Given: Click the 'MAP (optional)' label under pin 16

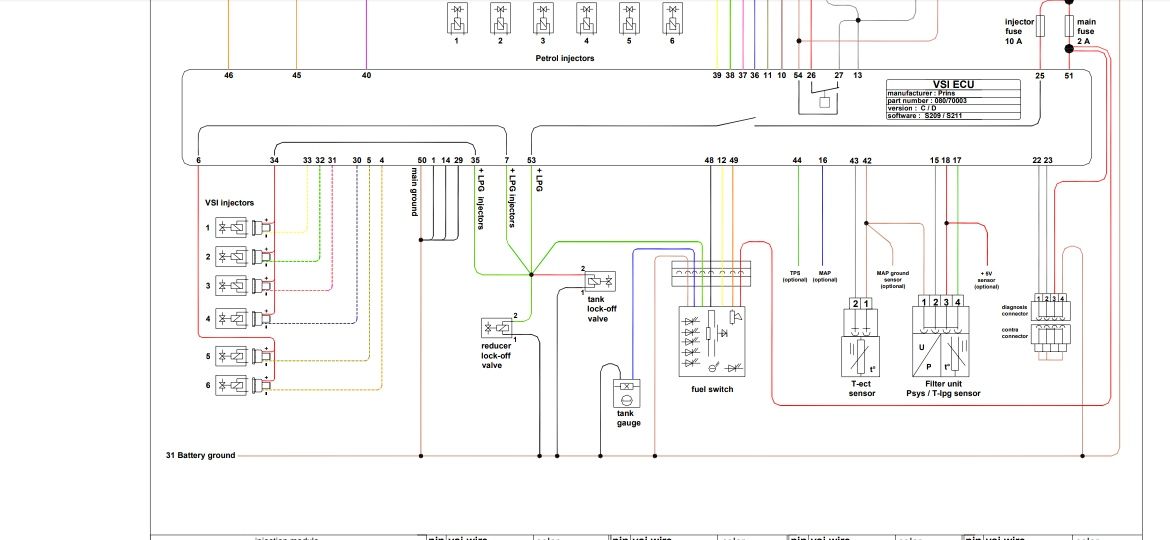Looking at the screenshot, I should click(x=825, y=276).
